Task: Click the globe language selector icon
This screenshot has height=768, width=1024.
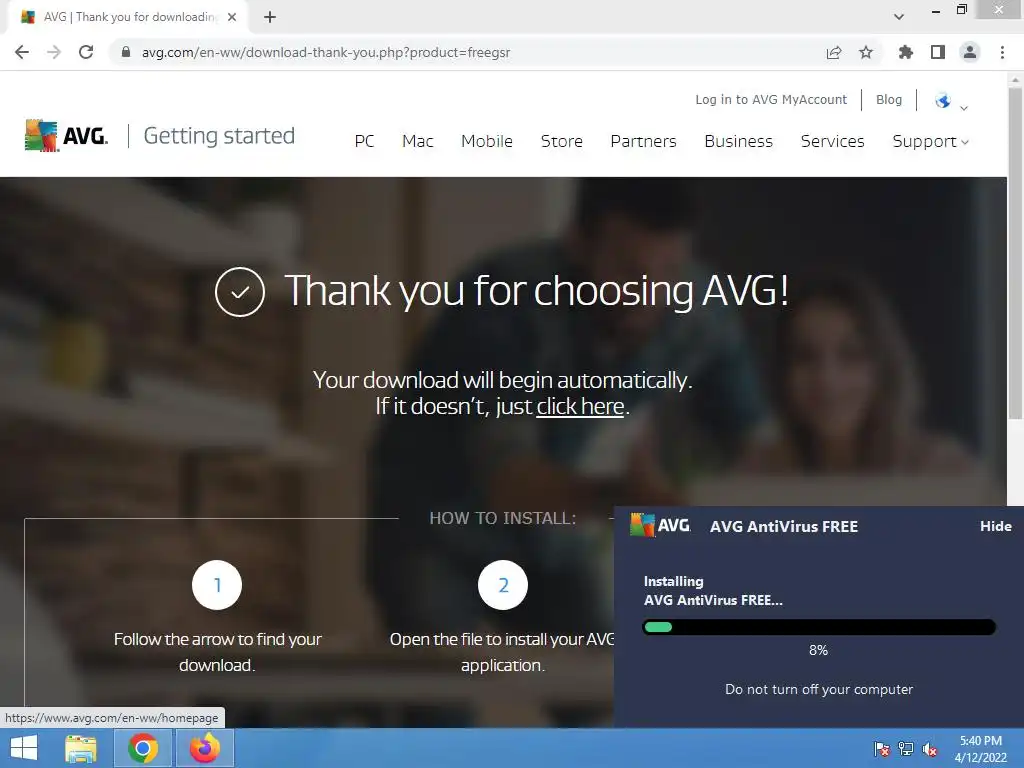Action: [x=942, y=101]
